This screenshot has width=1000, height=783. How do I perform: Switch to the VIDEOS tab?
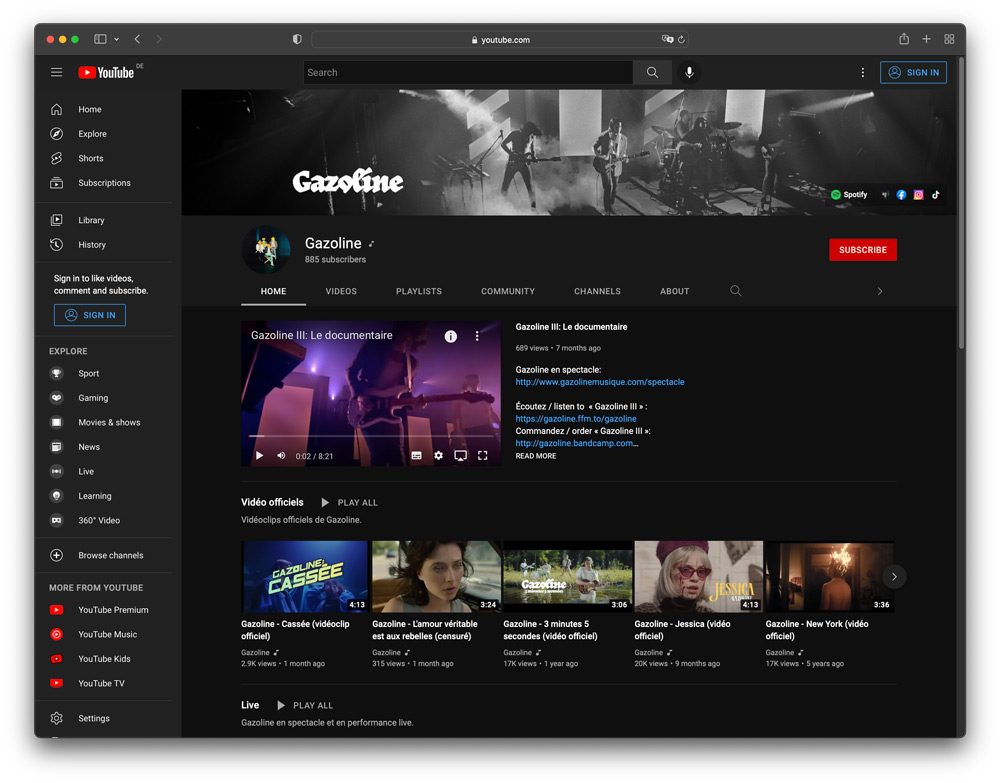tap(341, 291)
